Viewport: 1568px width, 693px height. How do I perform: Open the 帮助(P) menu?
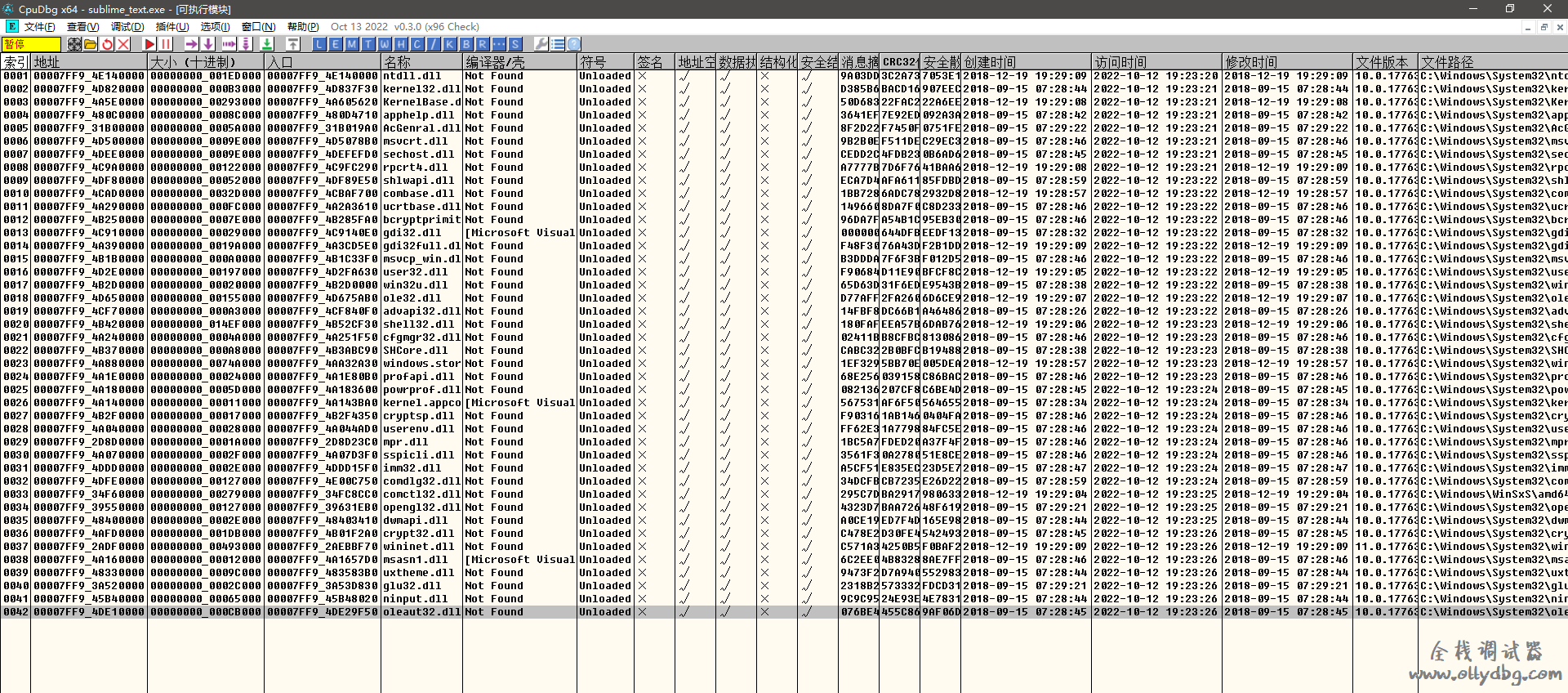point(303,27)
